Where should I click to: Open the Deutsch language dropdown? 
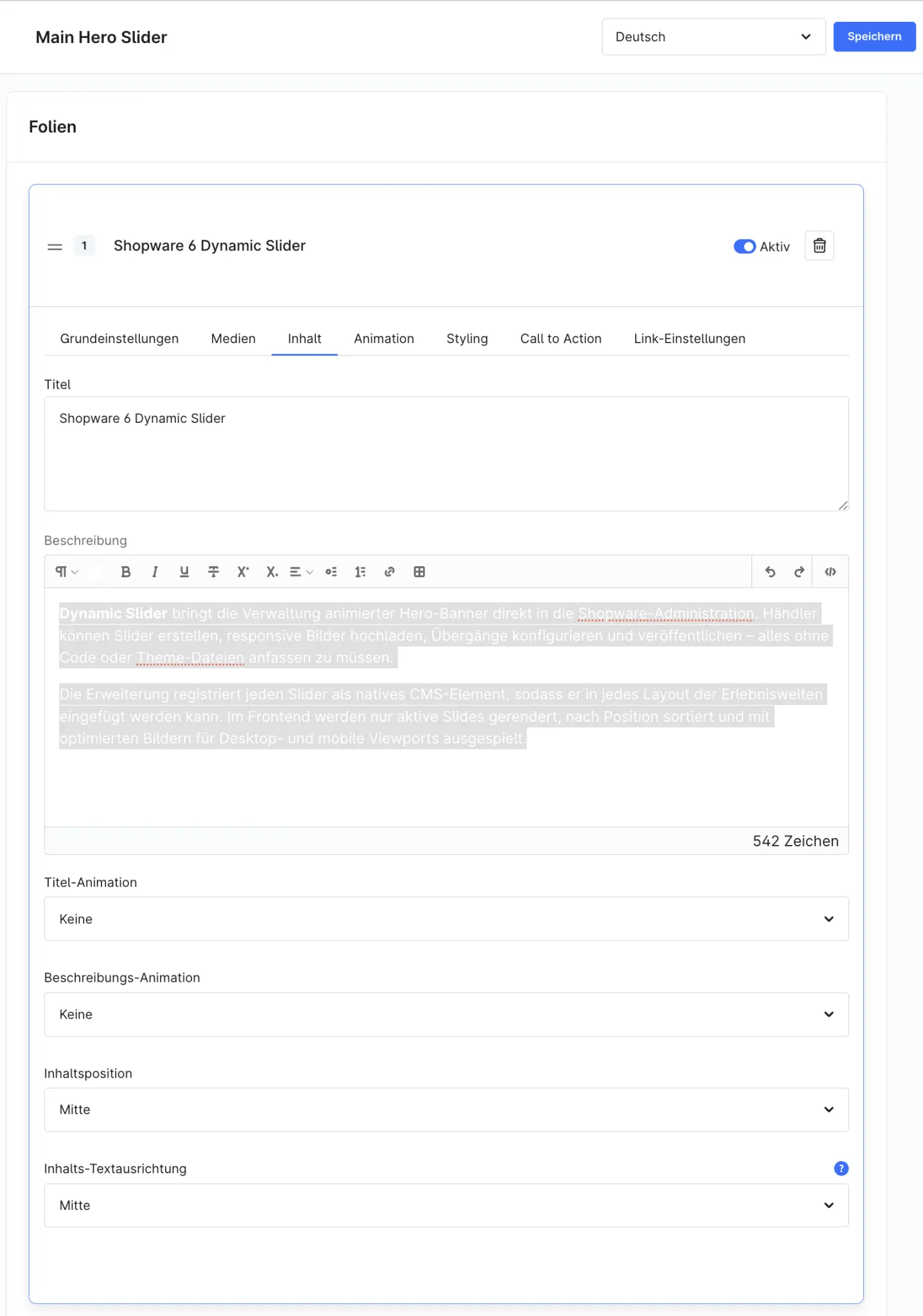point(714,37)
